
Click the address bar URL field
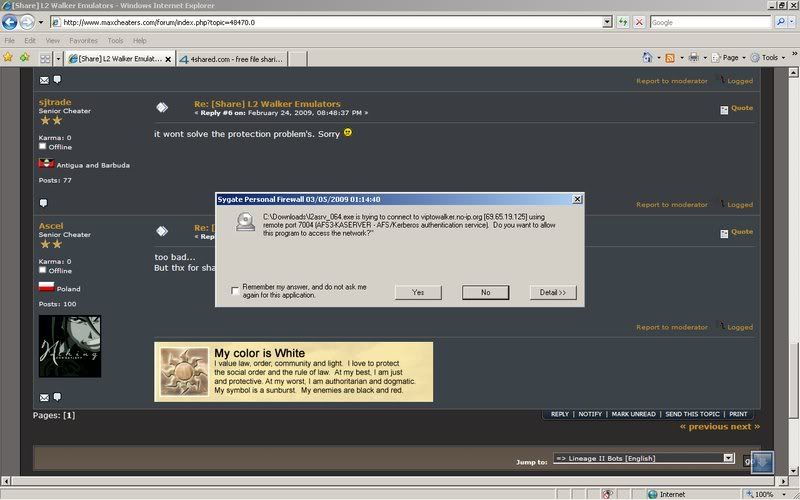(327, 22)
